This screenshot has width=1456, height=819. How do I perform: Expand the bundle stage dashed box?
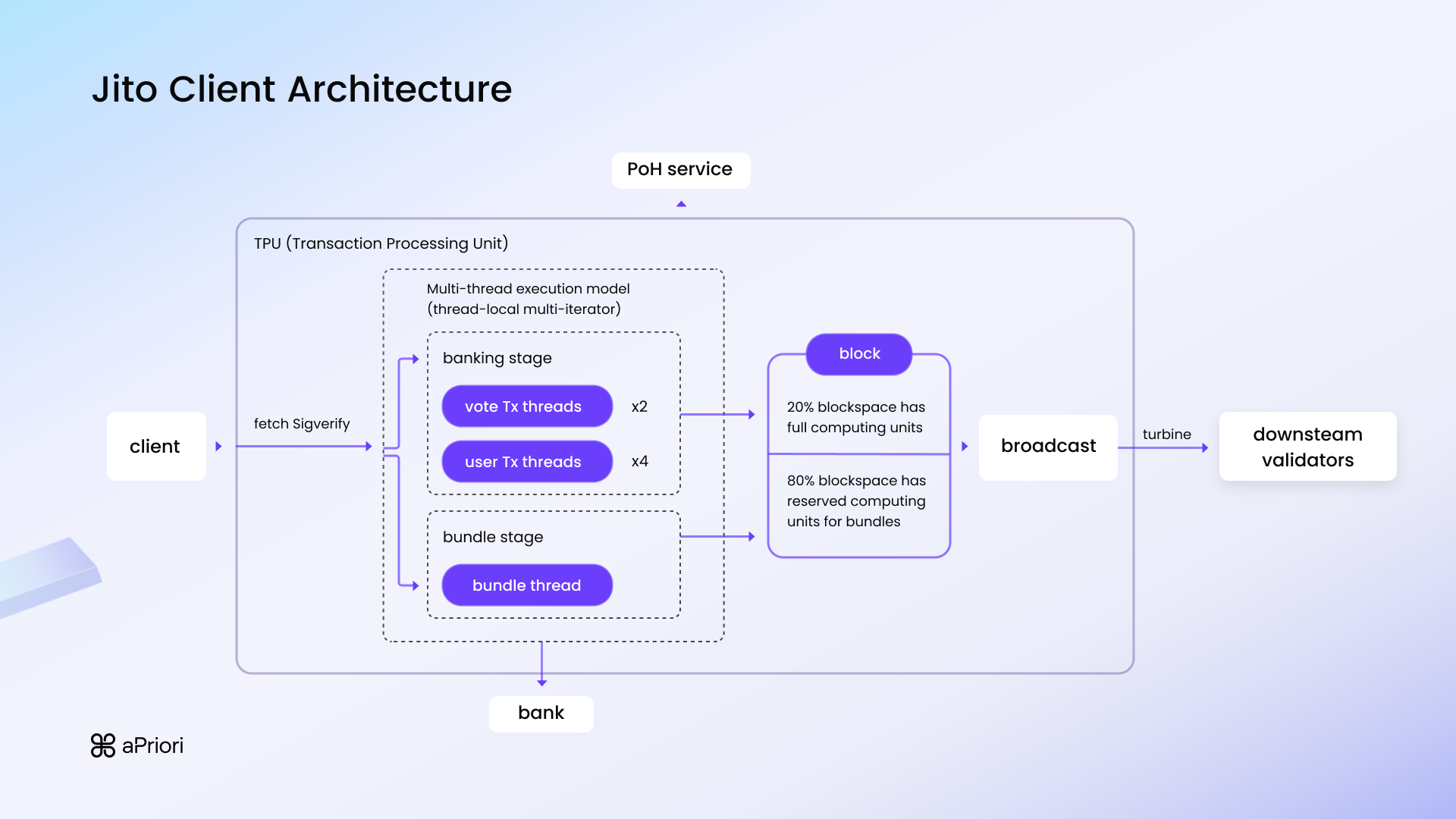(493, 537)
